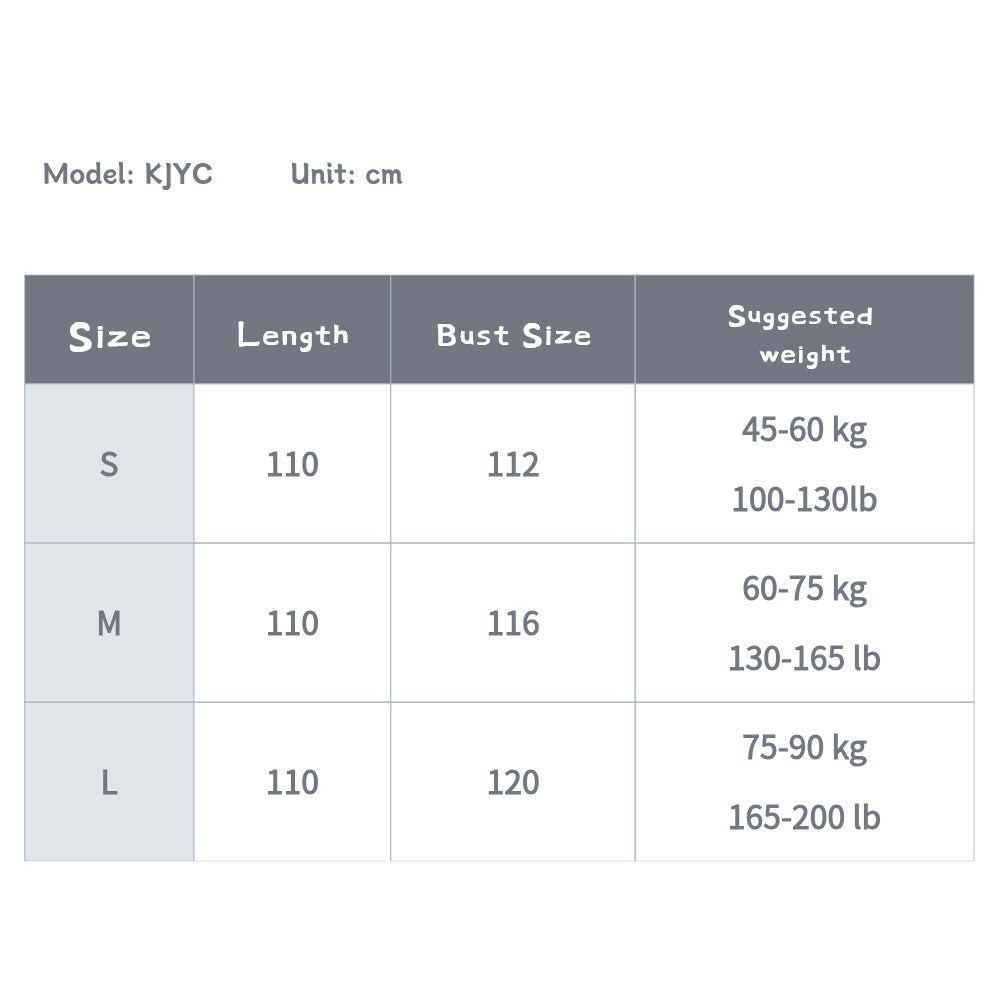Click the 100-130lb weight text
The image size is (1000, 1003).
pos(804,498)
